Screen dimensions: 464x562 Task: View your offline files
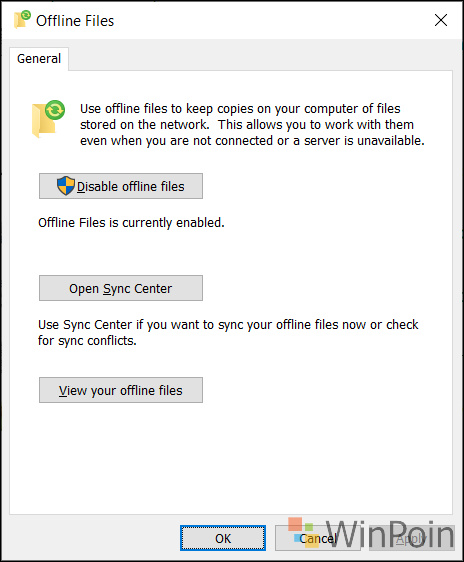click(121, 390)
